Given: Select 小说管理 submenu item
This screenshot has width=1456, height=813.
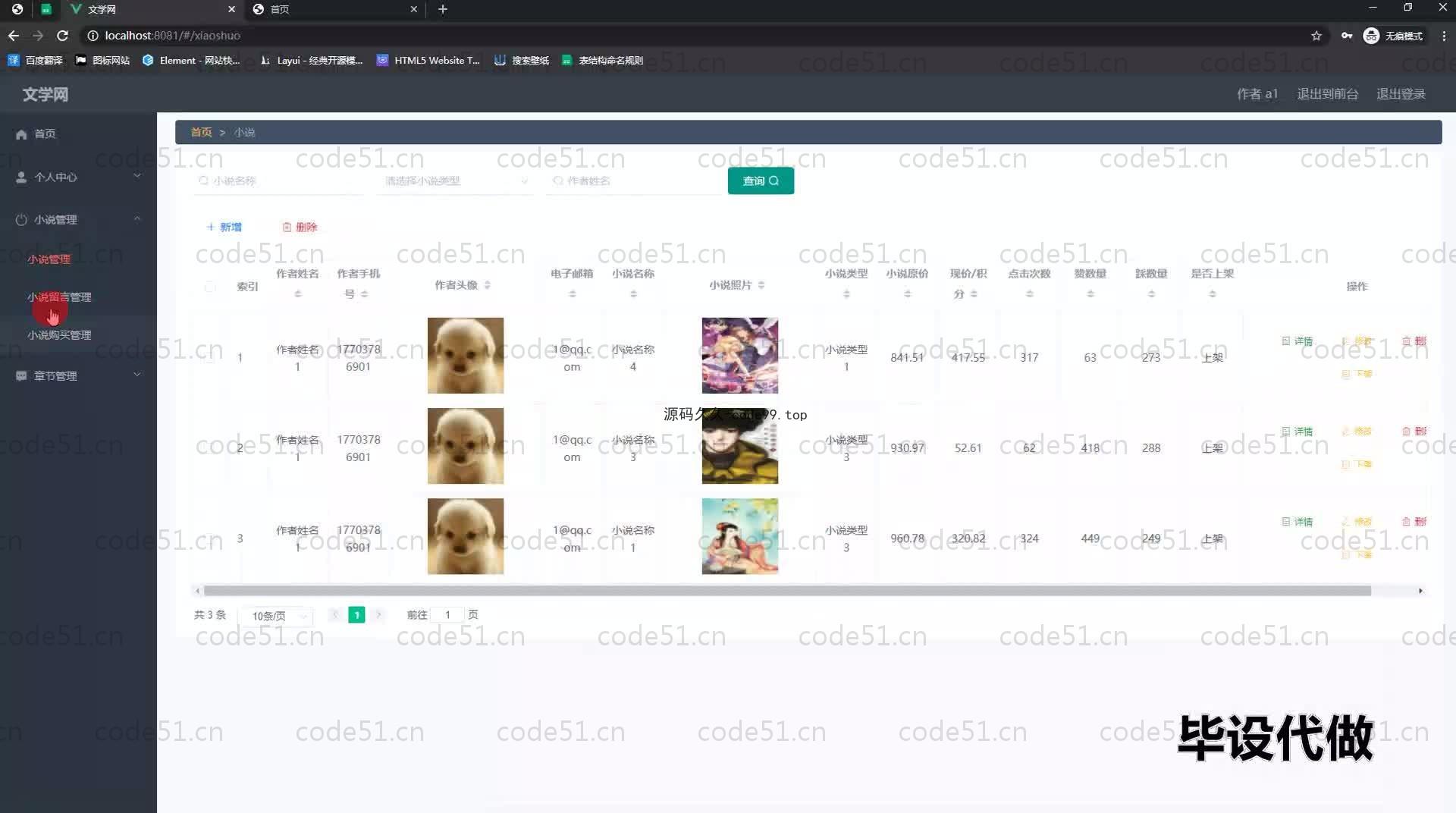Looking at the screenshot, I should pyautogui.click(x=49, y=259).
